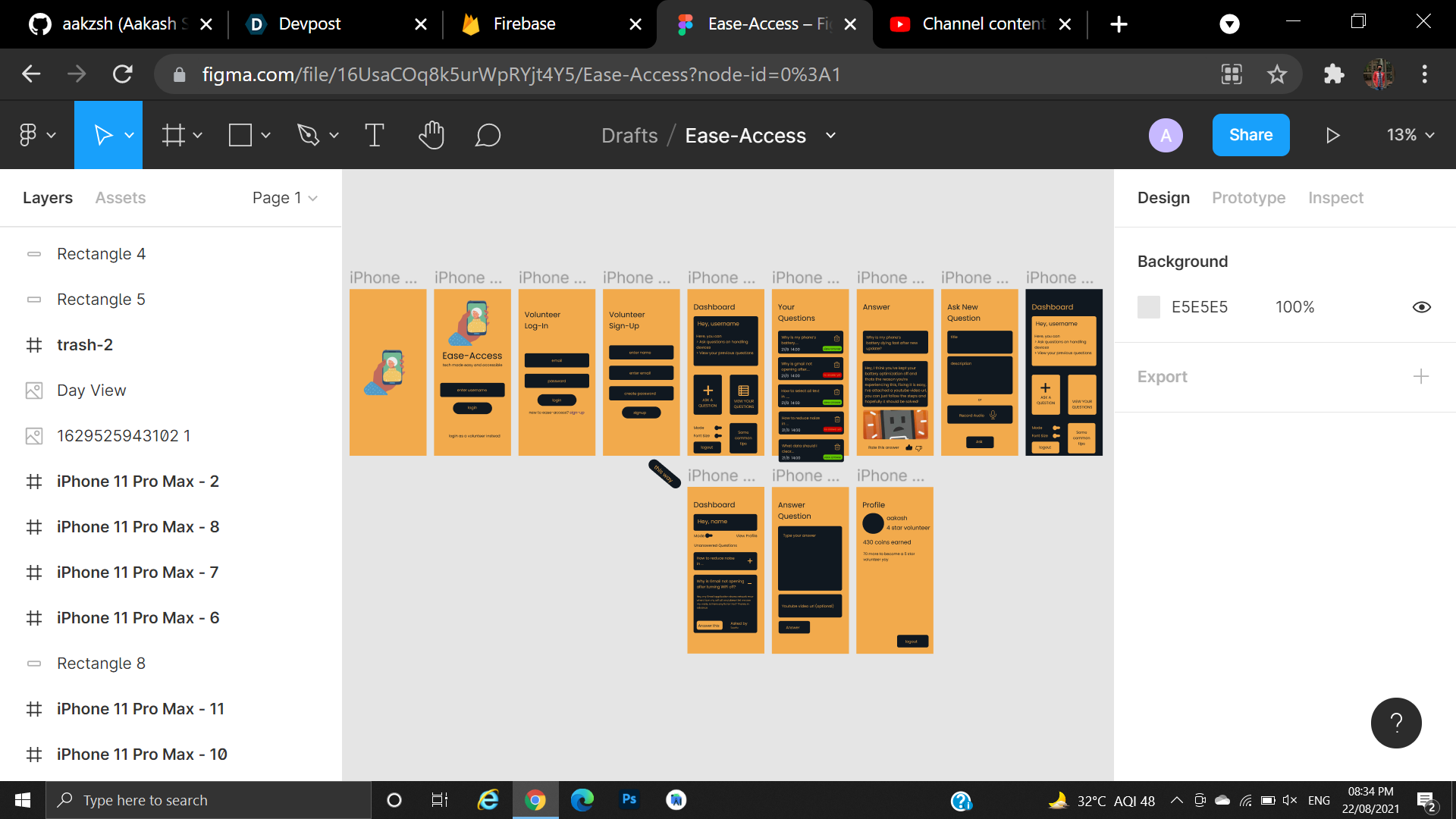Select the Move tool in toolbar
This screenshot has width=1456, height=819.
(103, 135)
